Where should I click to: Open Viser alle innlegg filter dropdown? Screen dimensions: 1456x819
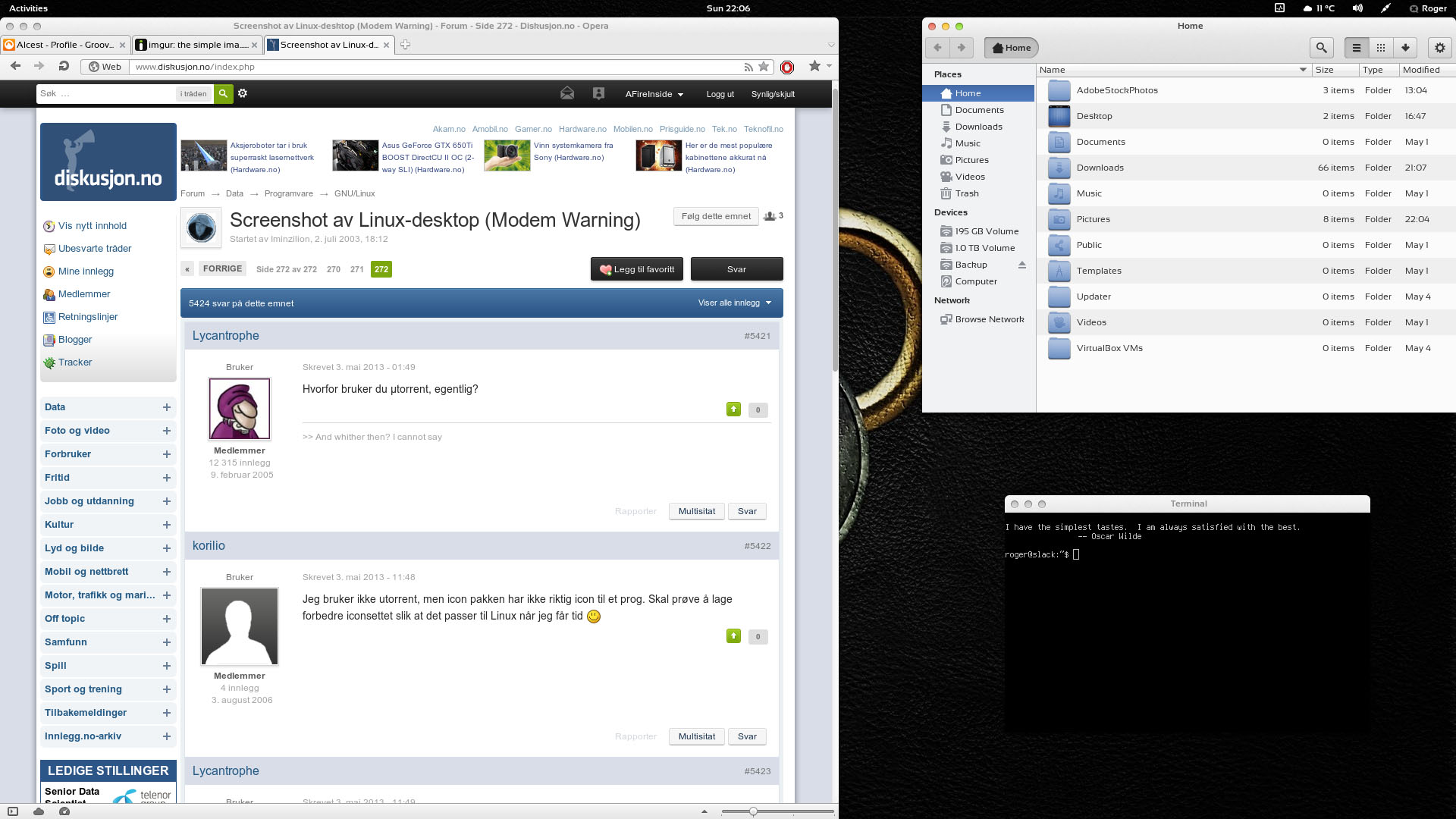735,303
